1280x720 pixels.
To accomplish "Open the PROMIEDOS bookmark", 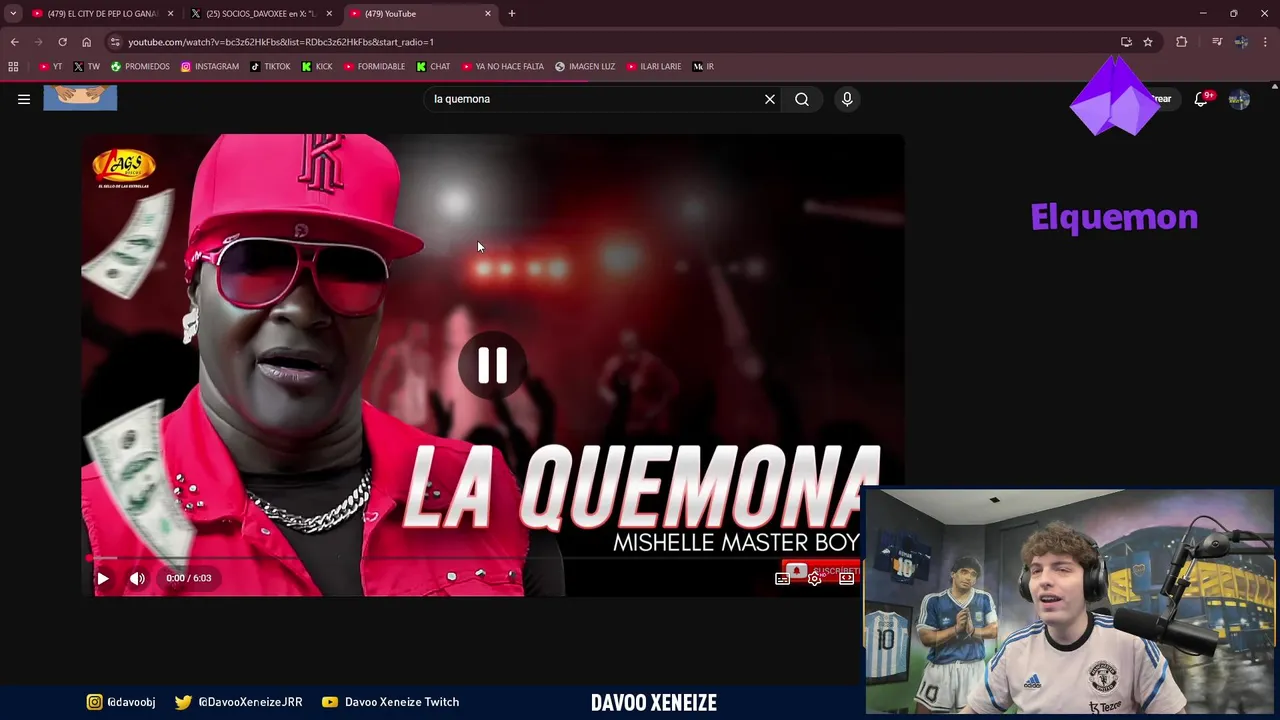I will pyautogui.click(x=140, y=67).
